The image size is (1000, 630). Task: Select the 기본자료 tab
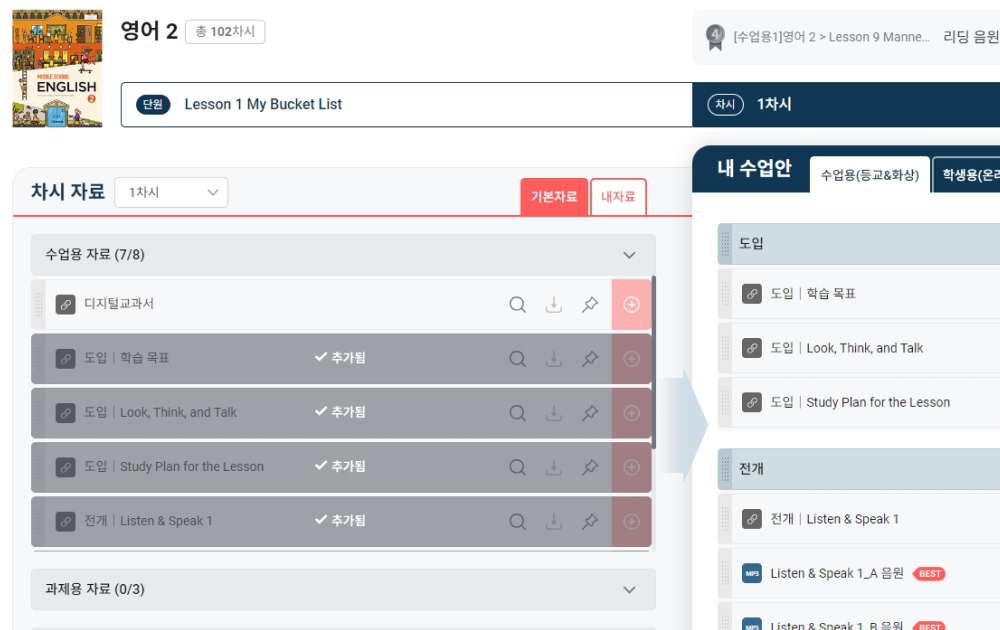tap(554, 196)
